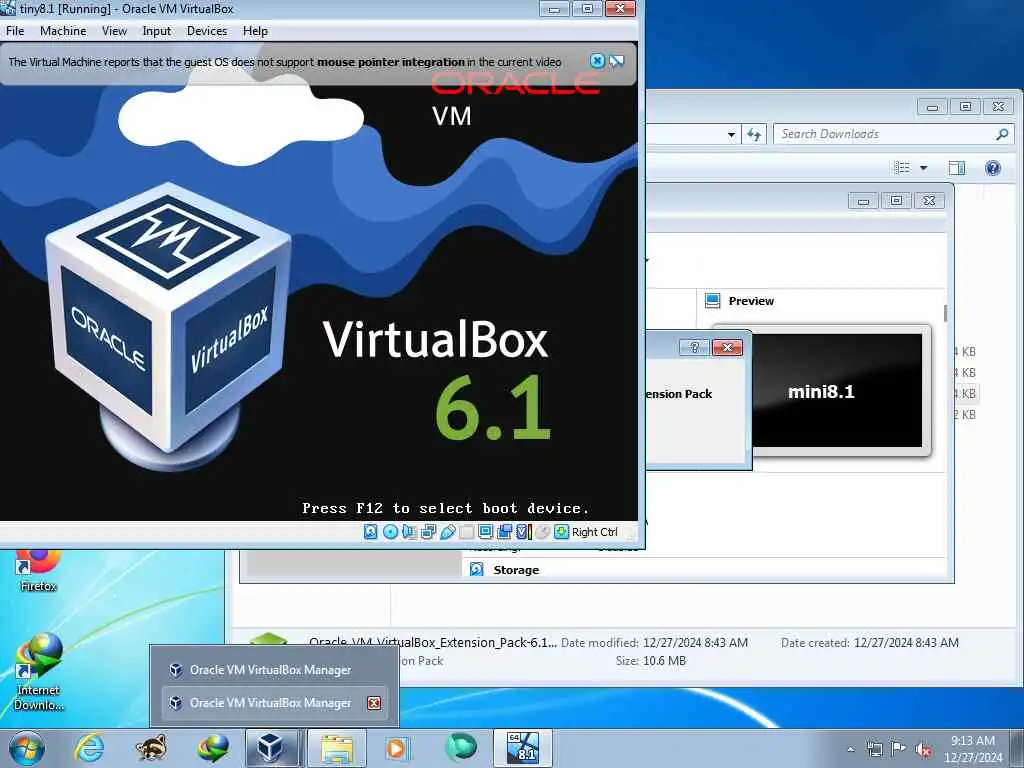Click the Preview section header in VirtualBox Manager
This screenshot has width=1024, height=768.
(751, 301)
